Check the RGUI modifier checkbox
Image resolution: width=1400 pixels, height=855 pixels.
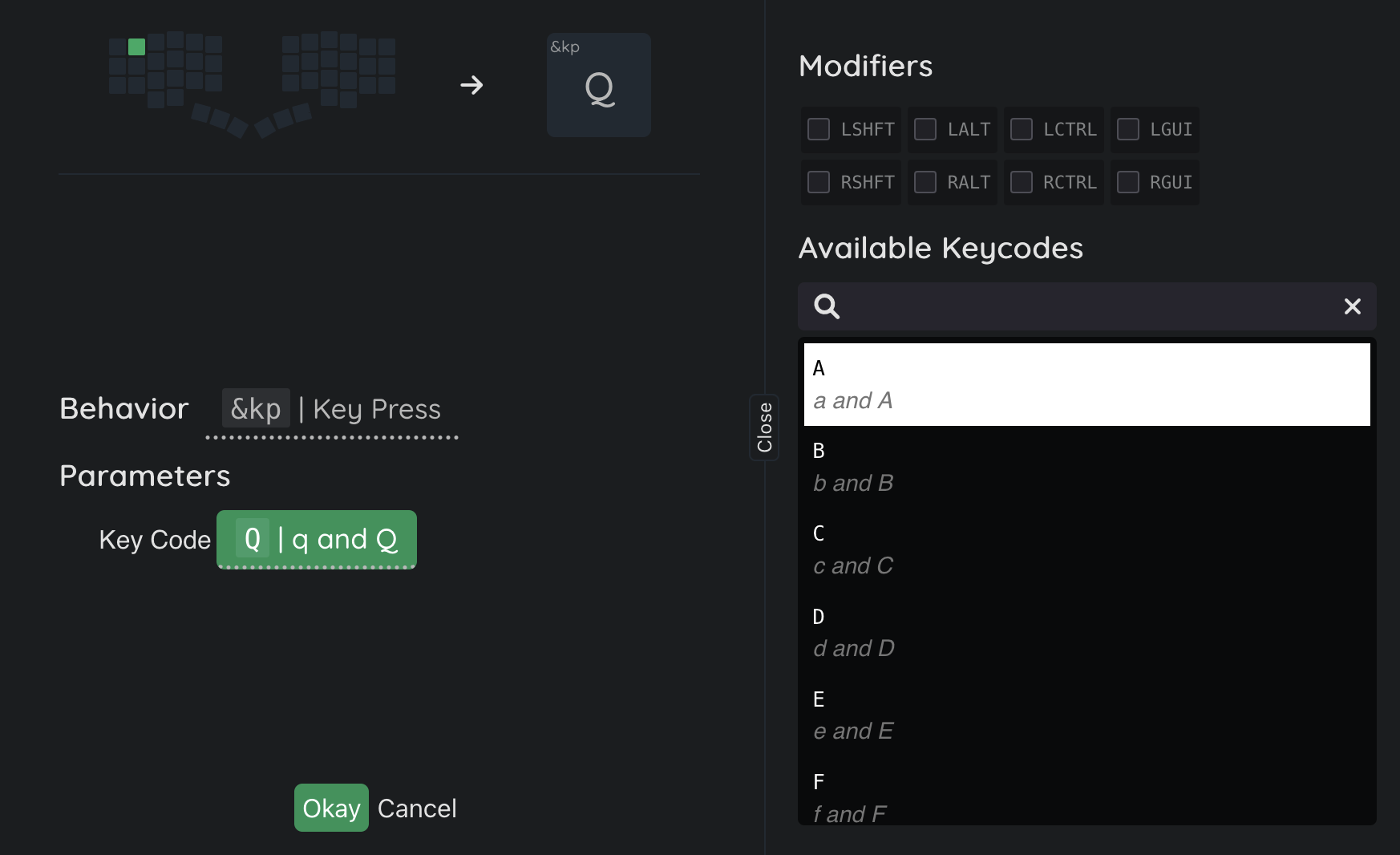click(1128, 182)
